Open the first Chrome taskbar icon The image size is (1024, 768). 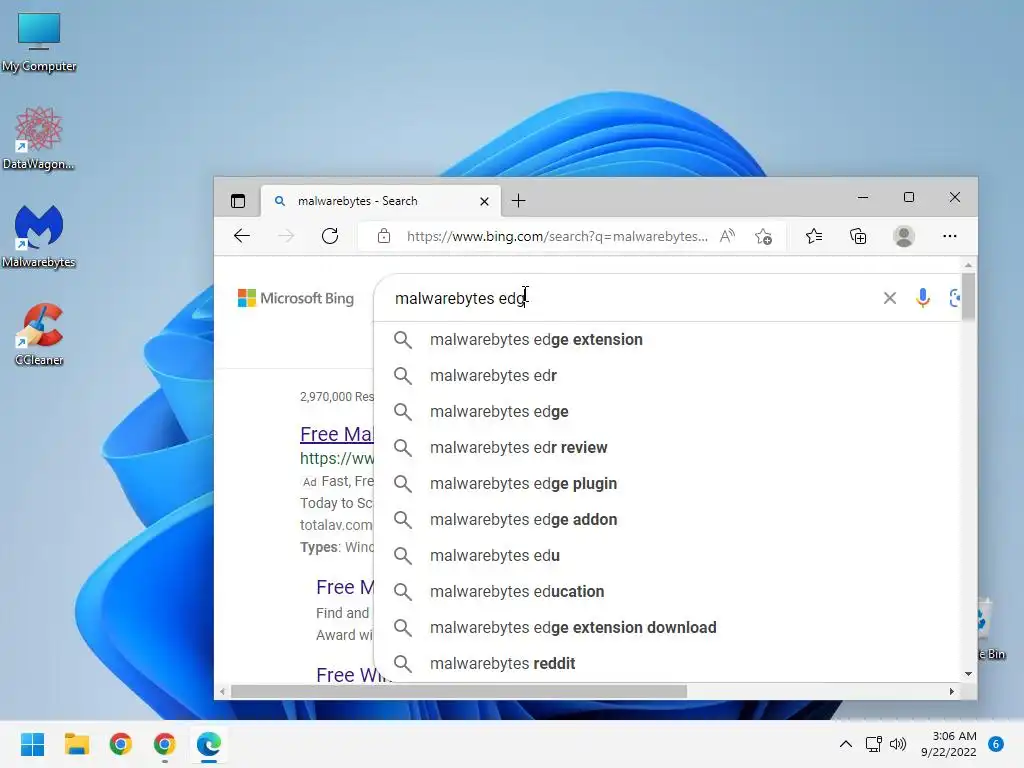(120, 744)
